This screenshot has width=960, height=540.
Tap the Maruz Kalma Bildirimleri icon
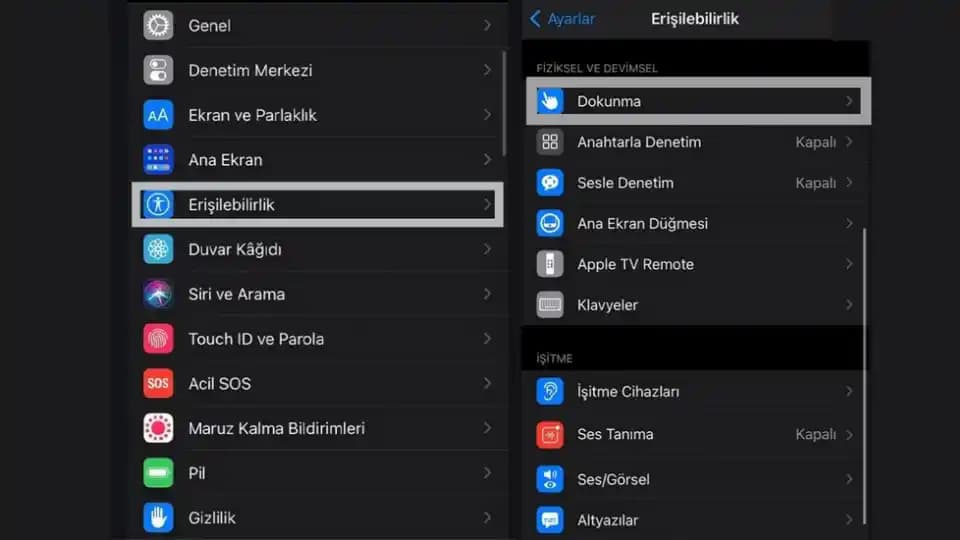click(158, 428)
